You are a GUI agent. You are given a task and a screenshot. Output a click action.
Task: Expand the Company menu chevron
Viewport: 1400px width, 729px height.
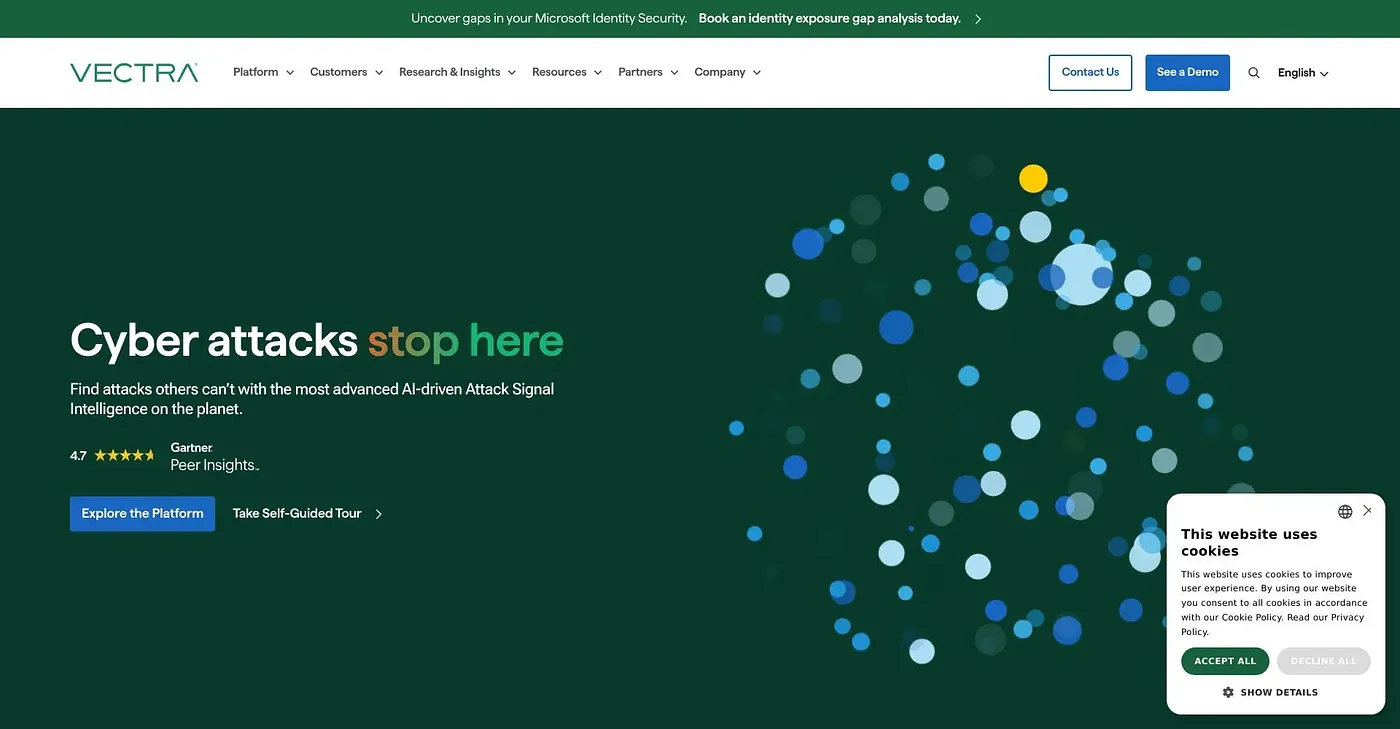[x=757, y=73]
